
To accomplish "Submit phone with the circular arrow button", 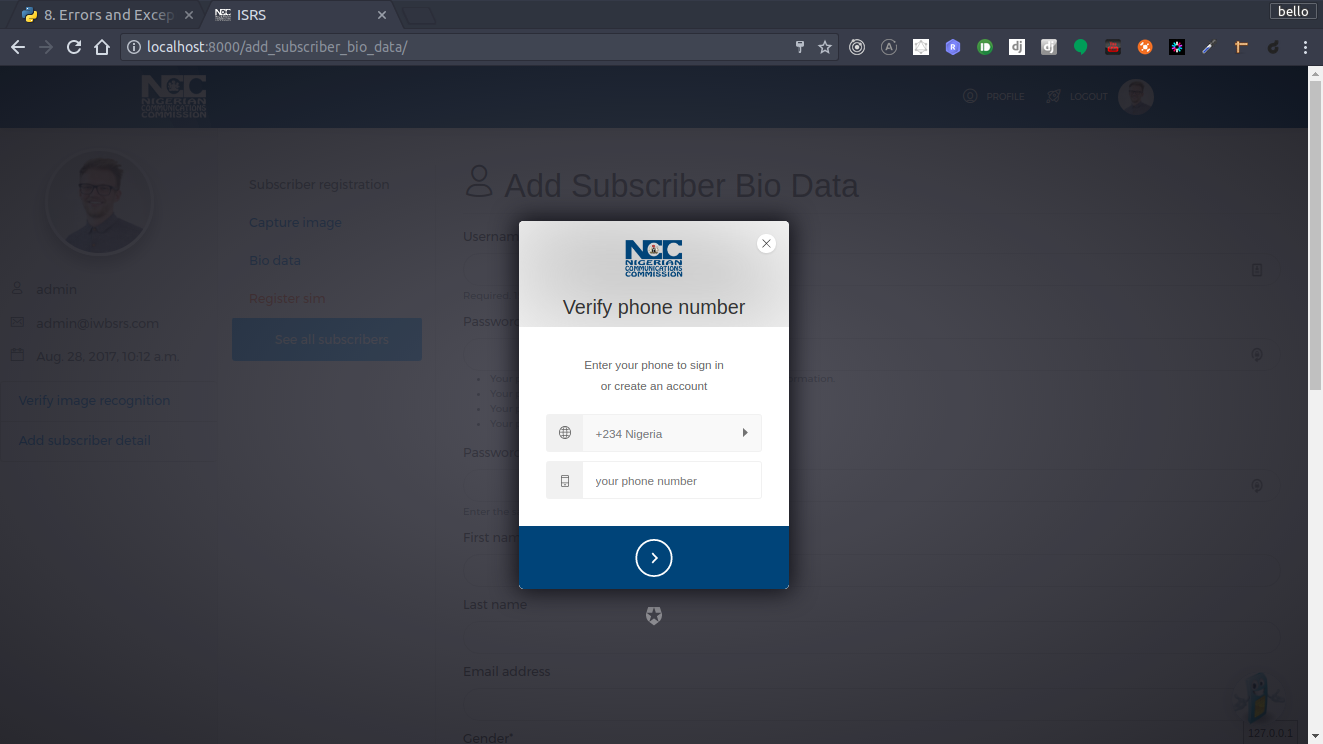I will coord(654,558).
